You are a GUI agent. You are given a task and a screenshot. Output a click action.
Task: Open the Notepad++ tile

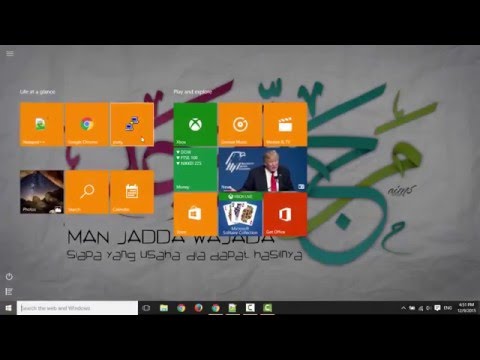[42, 124]
